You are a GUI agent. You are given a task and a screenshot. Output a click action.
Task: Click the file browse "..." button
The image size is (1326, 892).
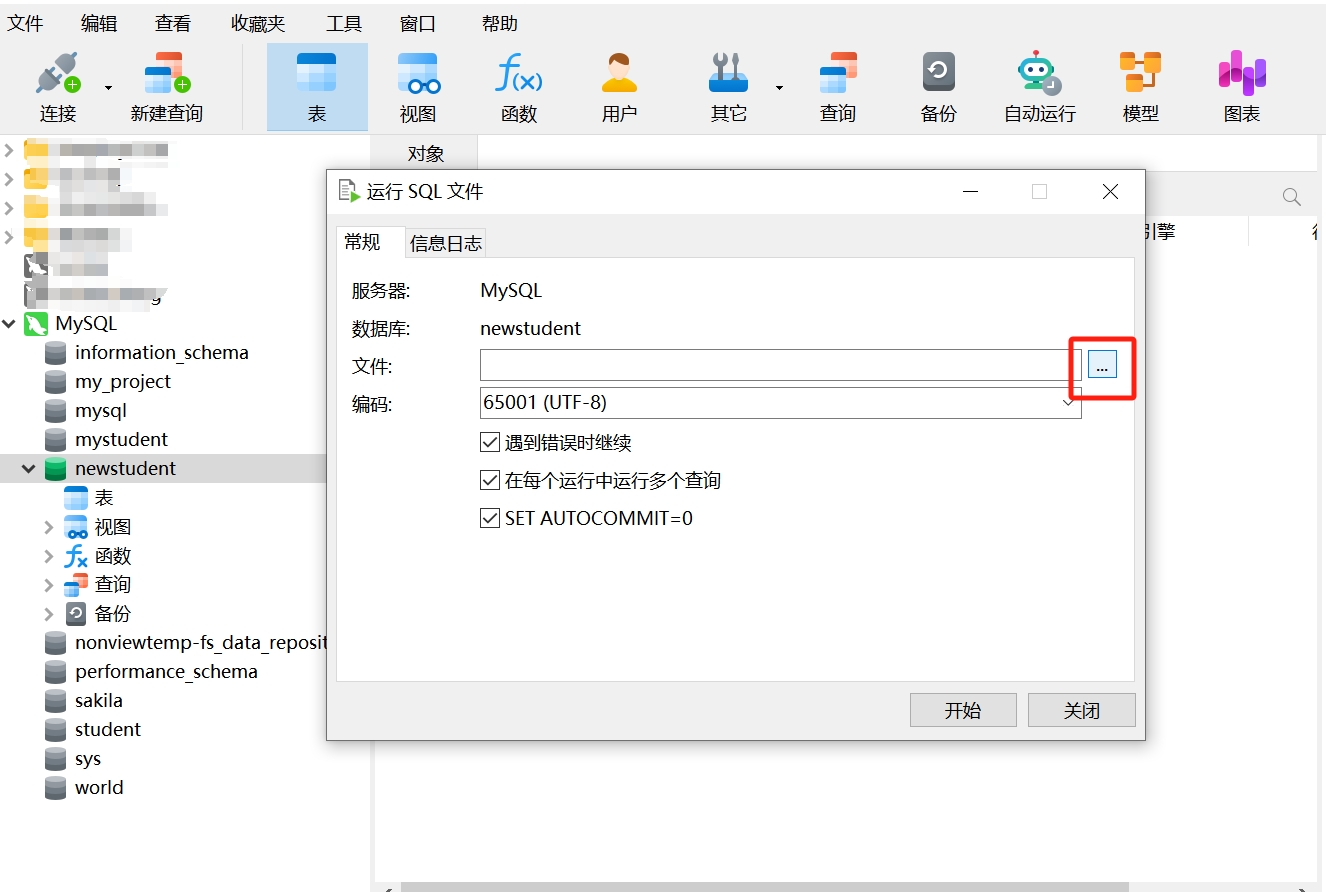click(1102, 365)
